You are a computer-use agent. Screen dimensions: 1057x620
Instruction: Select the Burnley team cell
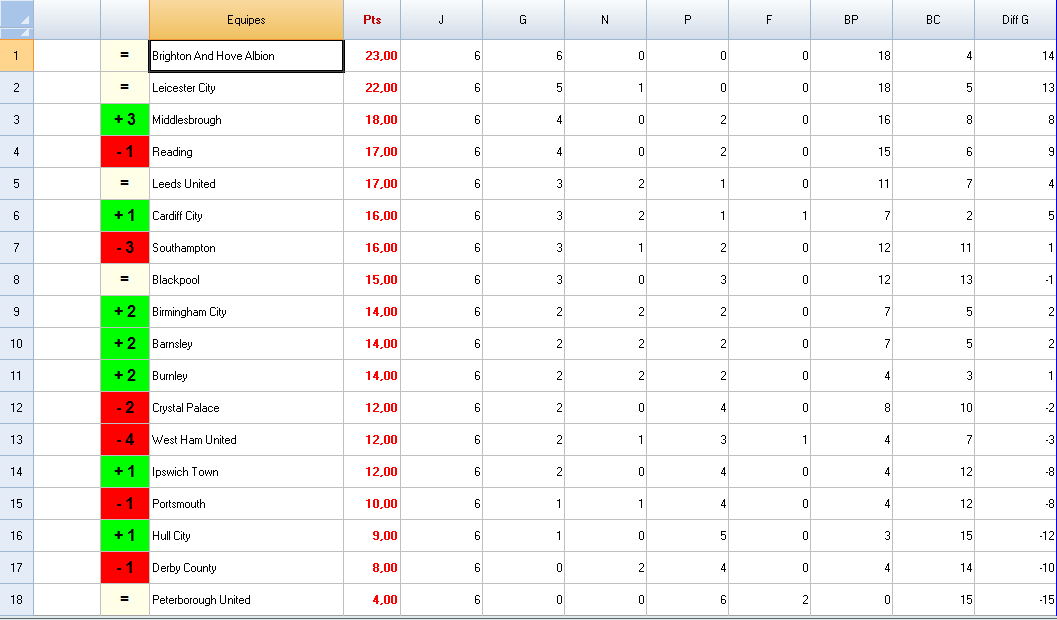tap(246, 376)
